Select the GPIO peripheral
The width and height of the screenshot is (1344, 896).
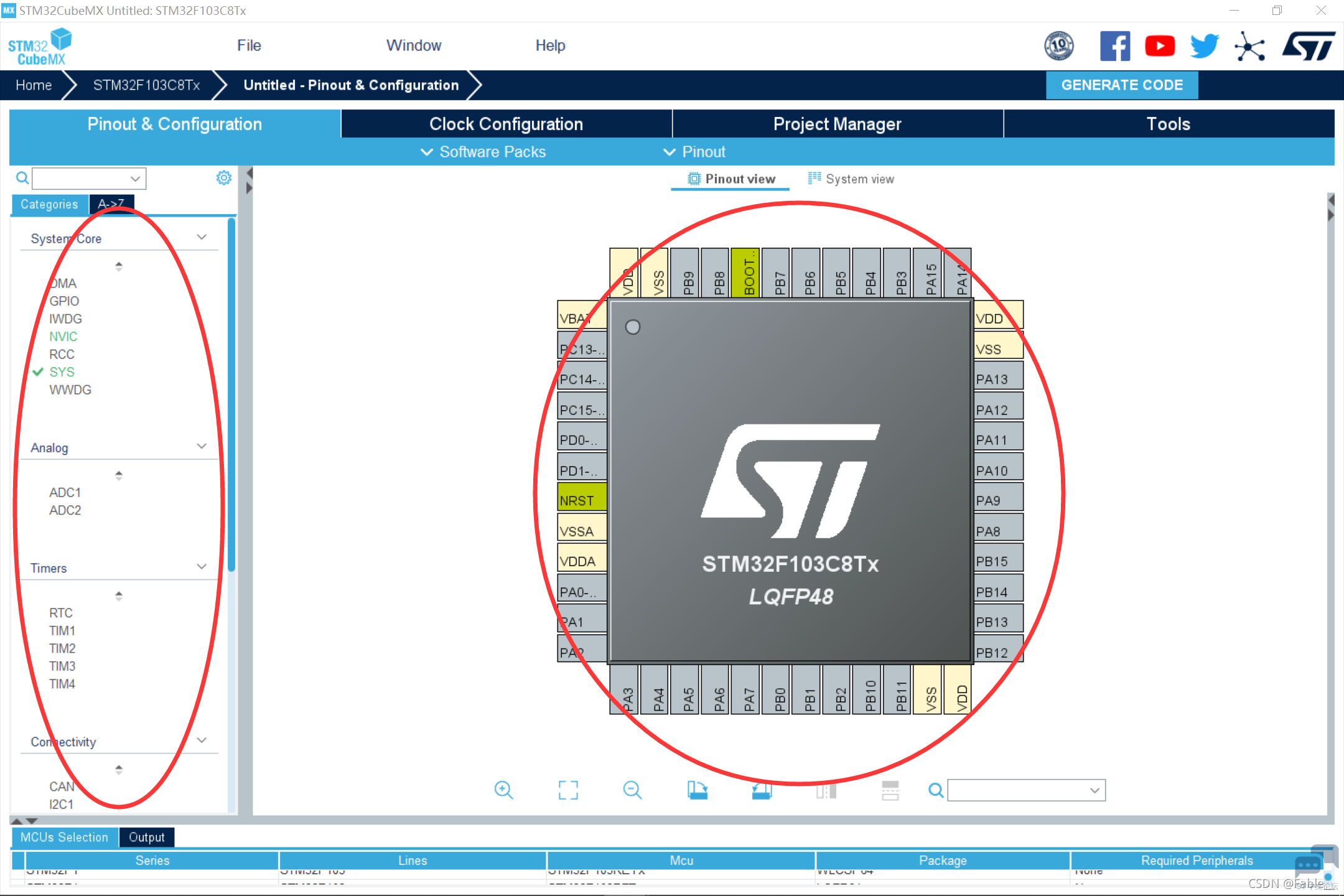tap(64, 301)
